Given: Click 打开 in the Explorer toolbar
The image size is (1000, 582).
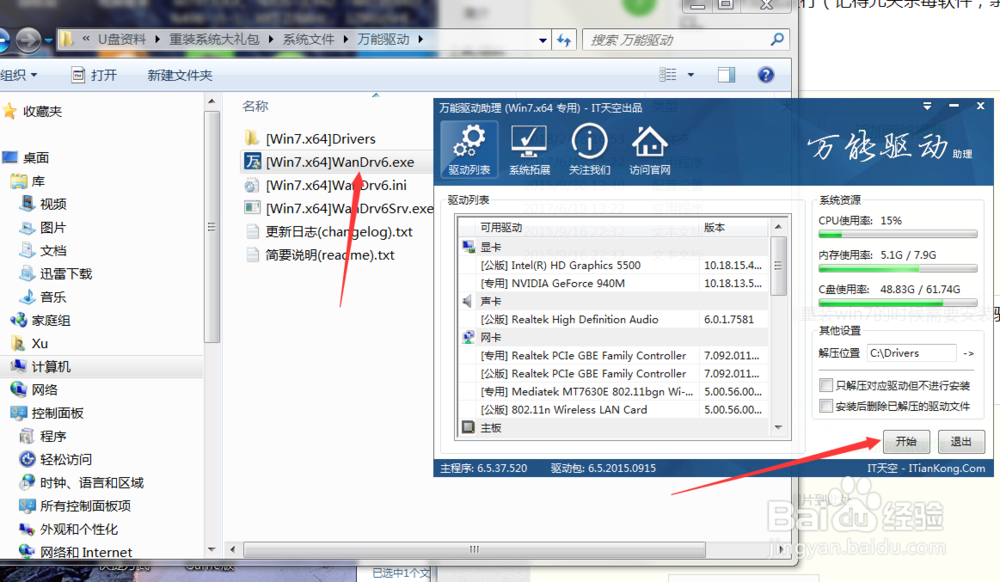Looking at the screenshot, I should click(x=94, y=75).
